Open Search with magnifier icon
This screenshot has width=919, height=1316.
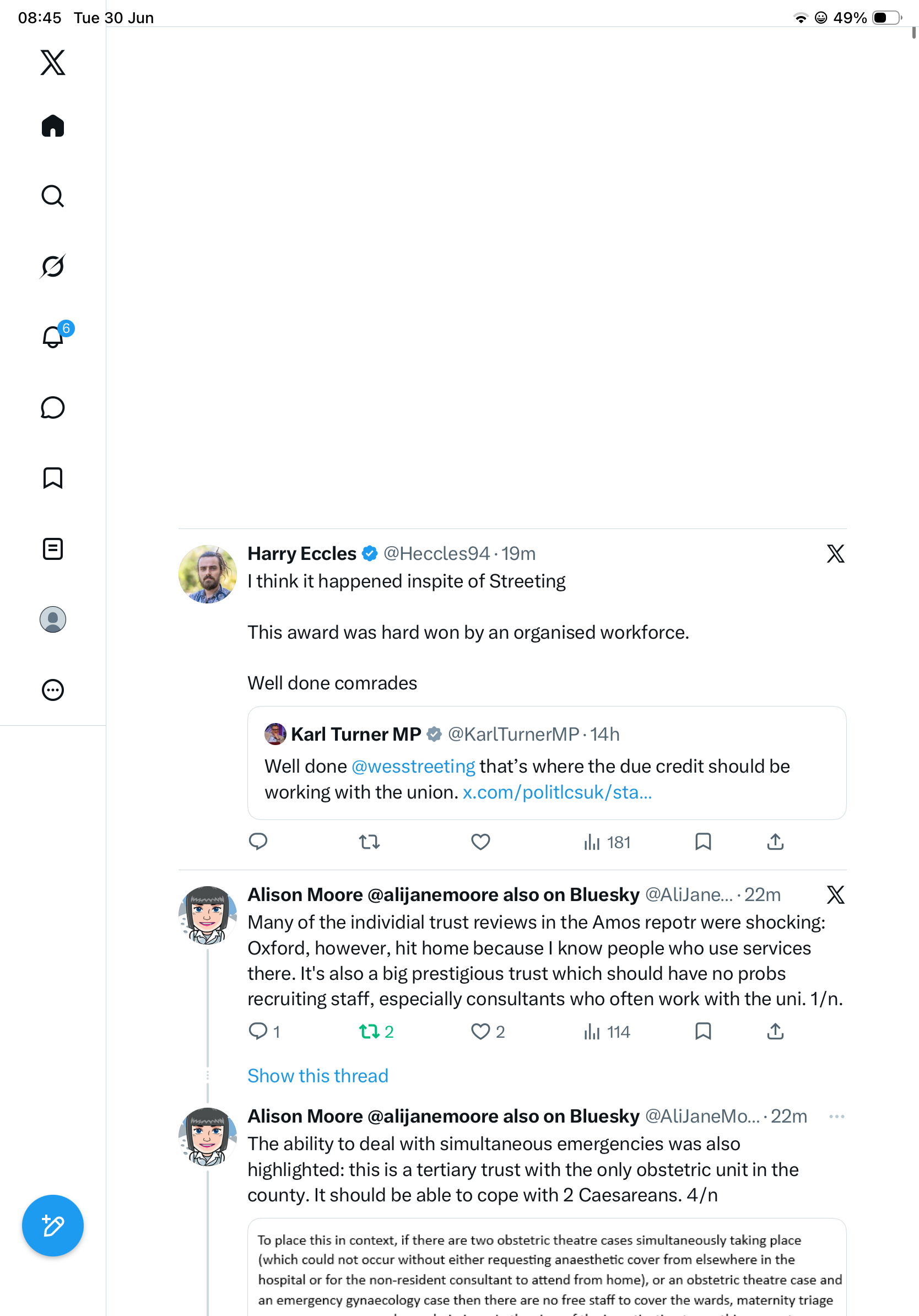click(53, 196)
